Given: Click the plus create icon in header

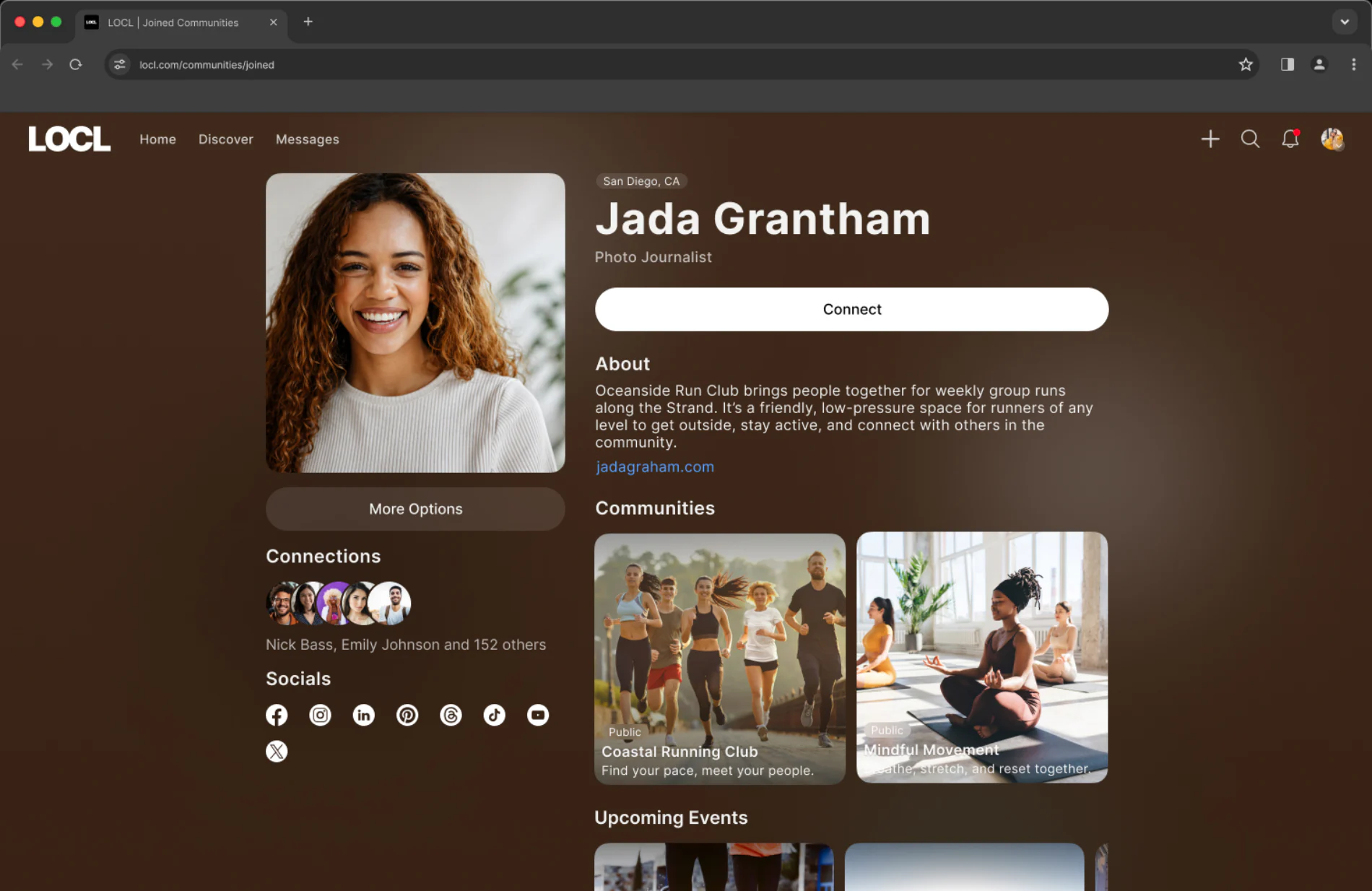Looking at the screenshot, I should 1210,139.
